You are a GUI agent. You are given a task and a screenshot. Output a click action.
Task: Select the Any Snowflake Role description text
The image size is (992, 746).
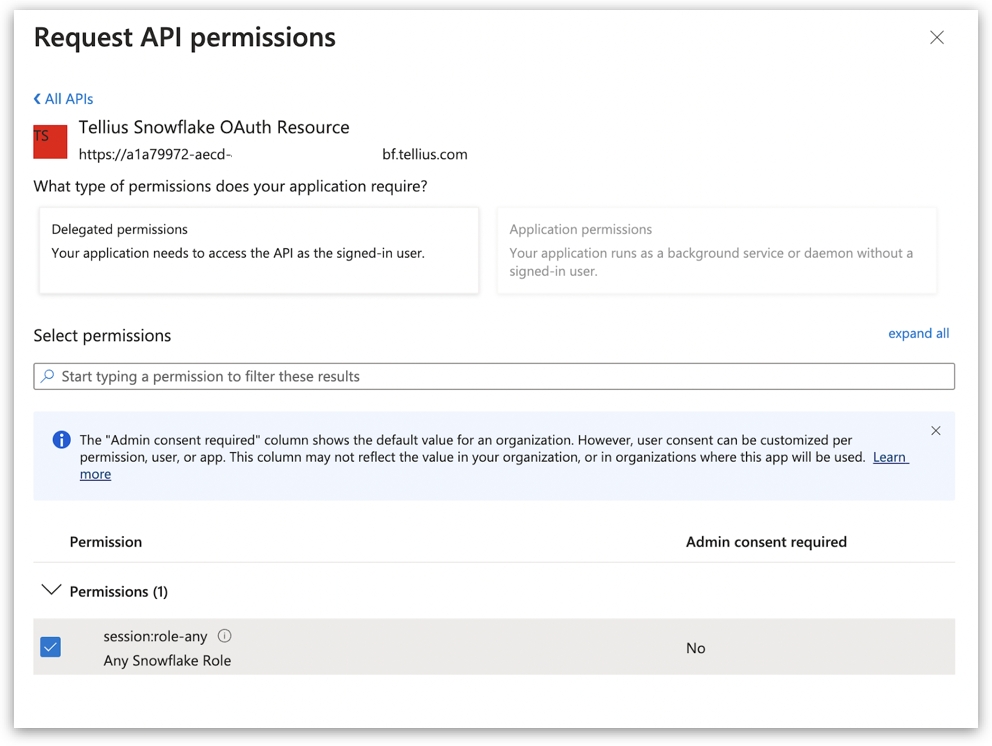point(167,661)
